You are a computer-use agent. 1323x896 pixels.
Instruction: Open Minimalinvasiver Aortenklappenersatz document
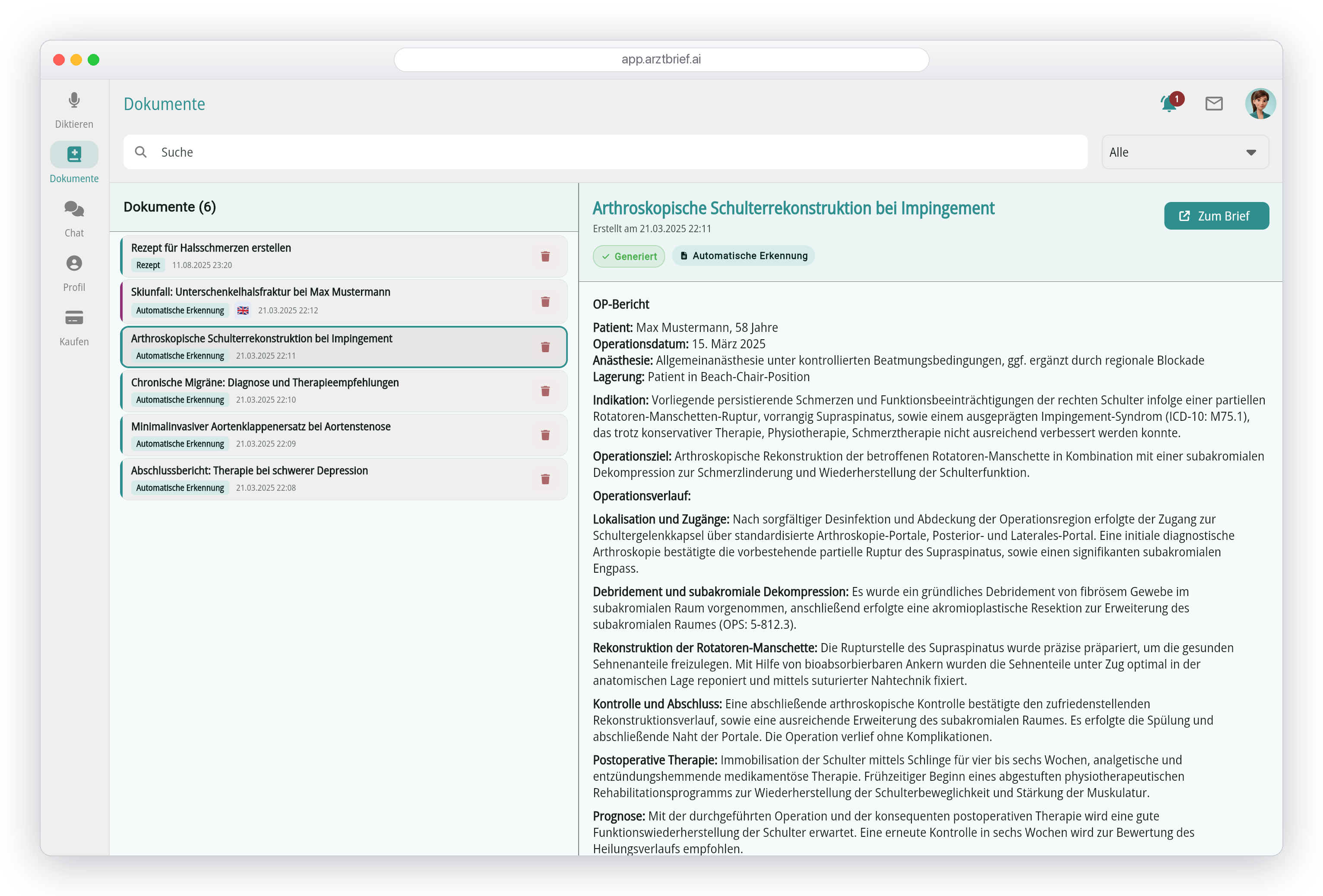343,435
